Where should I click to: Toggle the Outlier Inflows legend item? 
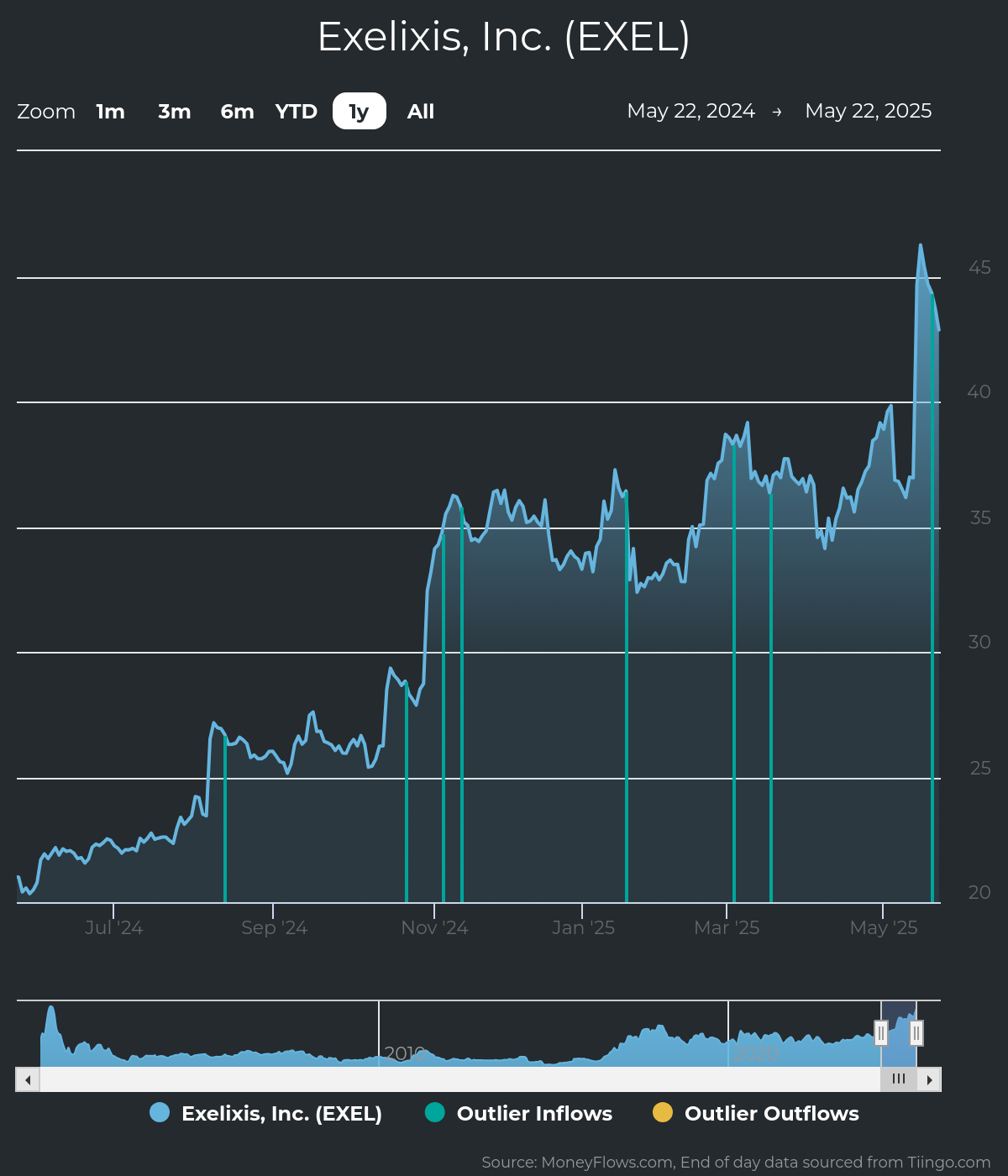coord(518,1113)
